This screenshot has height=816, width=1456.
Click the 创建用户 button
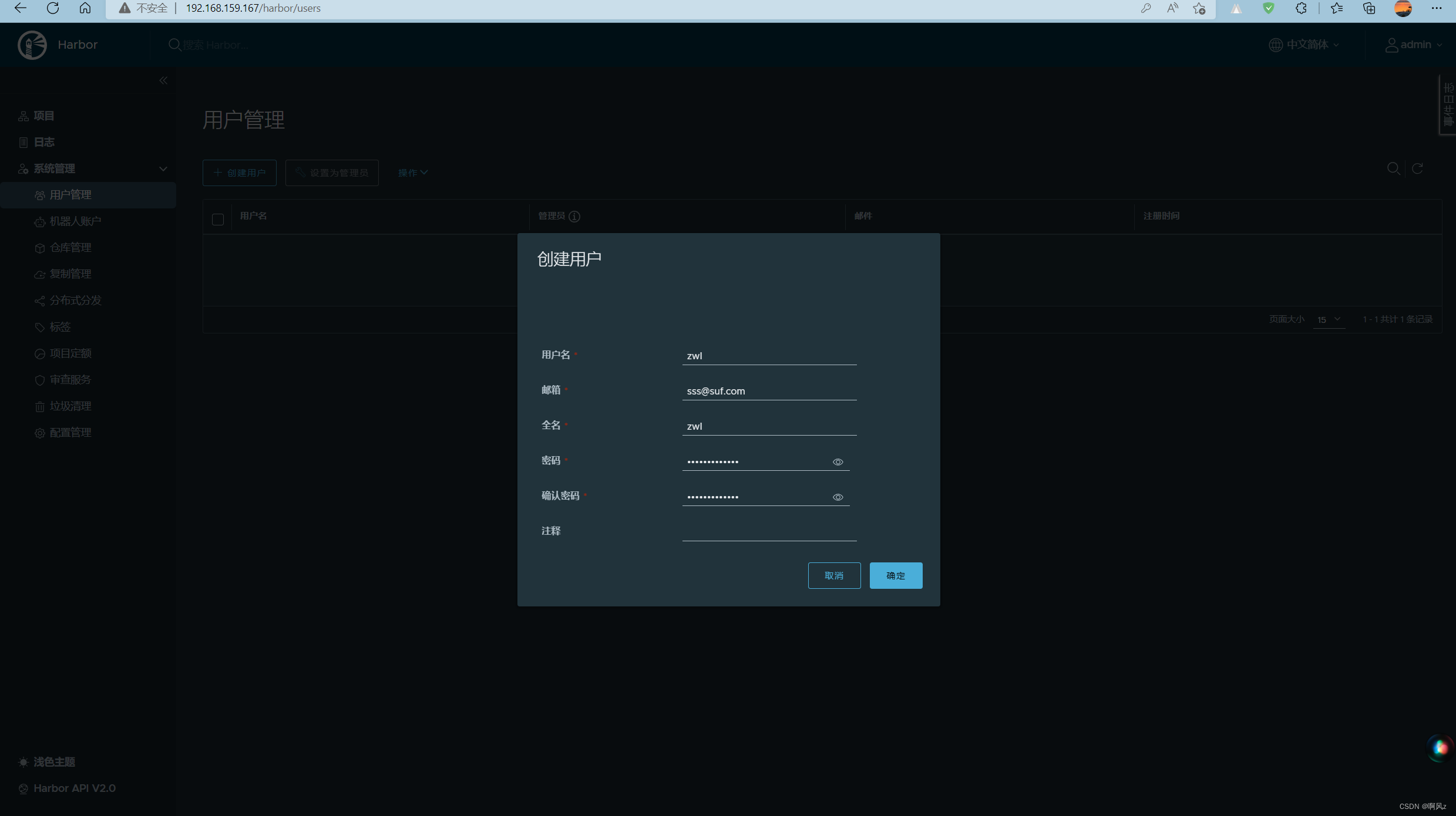pos(240,173)
